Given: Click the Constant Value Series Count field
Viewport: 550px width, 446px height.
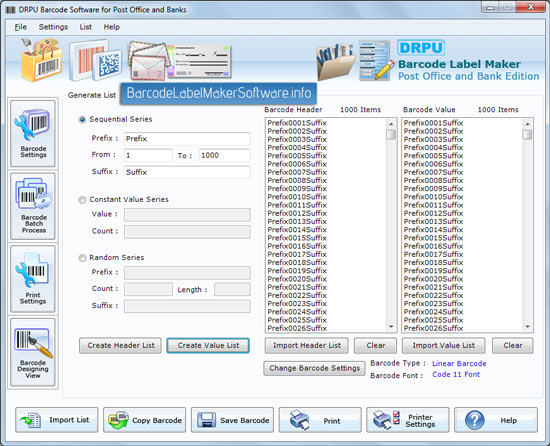Looking at the screenshot, I should click(187, 232).
